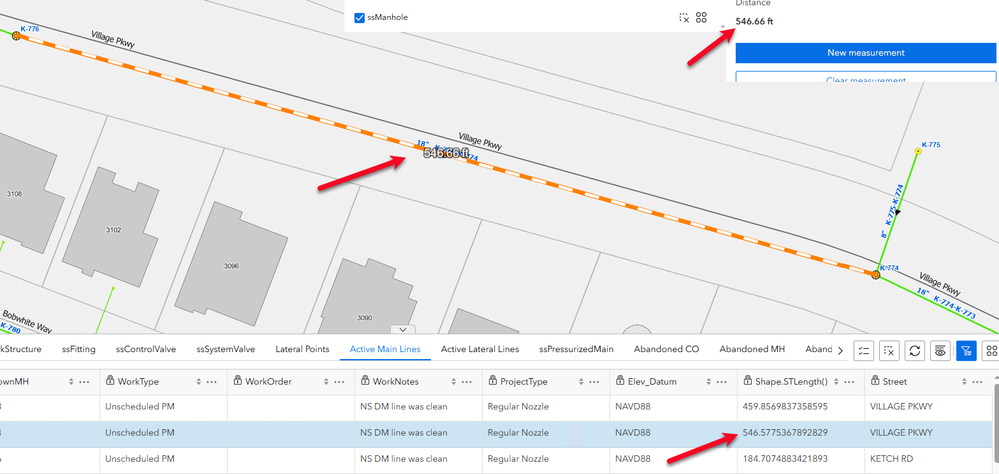Open the table actions icon beside the filter icon
999x474 pixels.
tap(991, 350)
